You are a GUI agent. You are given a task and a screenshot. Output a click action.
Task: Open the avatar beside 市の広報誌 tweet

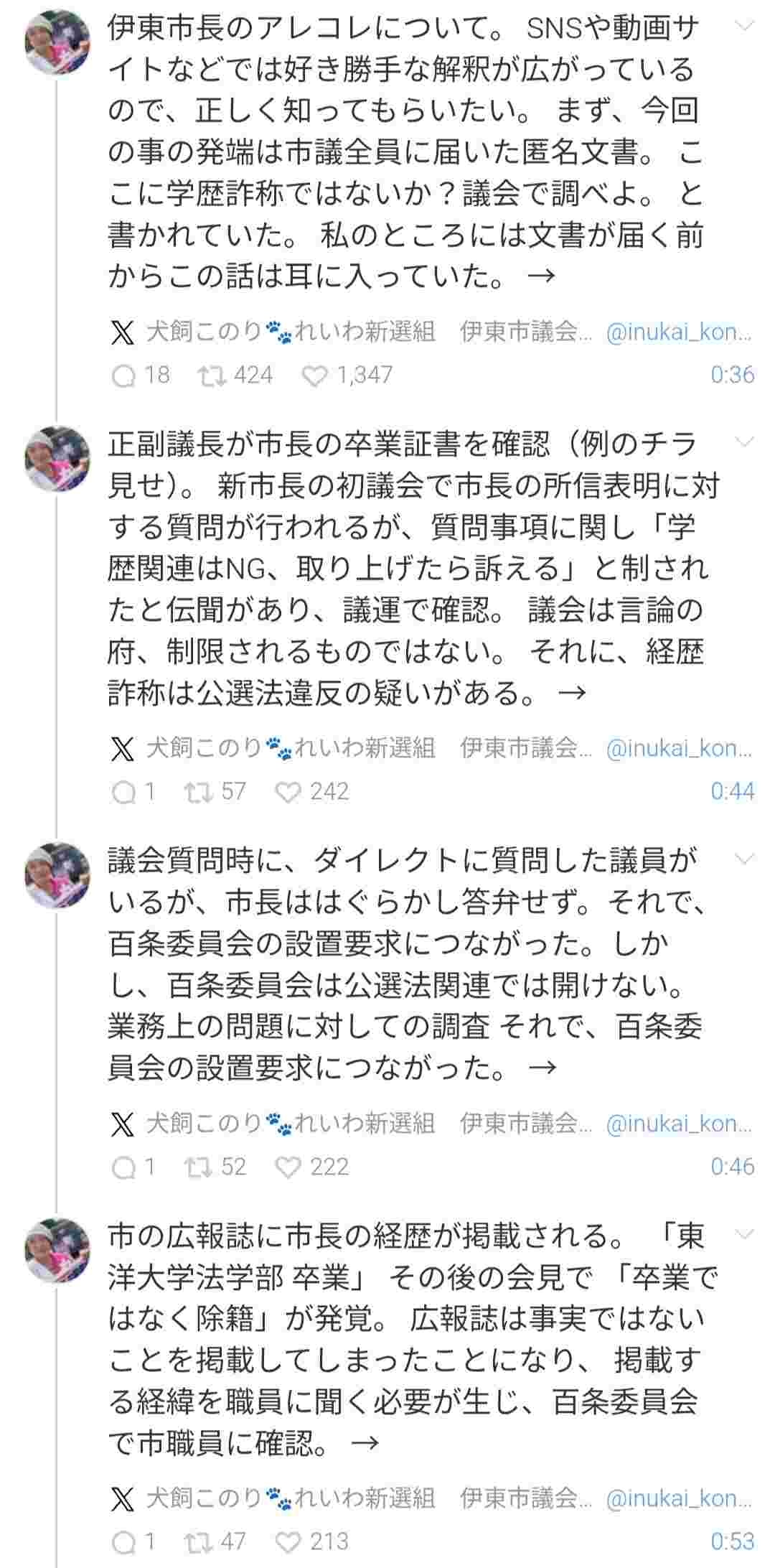click(57, 1249)
